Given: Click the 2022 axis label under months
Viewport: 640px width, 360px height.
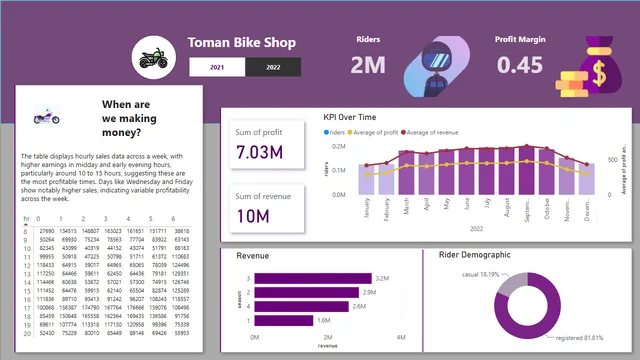Looking at the screenshot, I should 476,229.
